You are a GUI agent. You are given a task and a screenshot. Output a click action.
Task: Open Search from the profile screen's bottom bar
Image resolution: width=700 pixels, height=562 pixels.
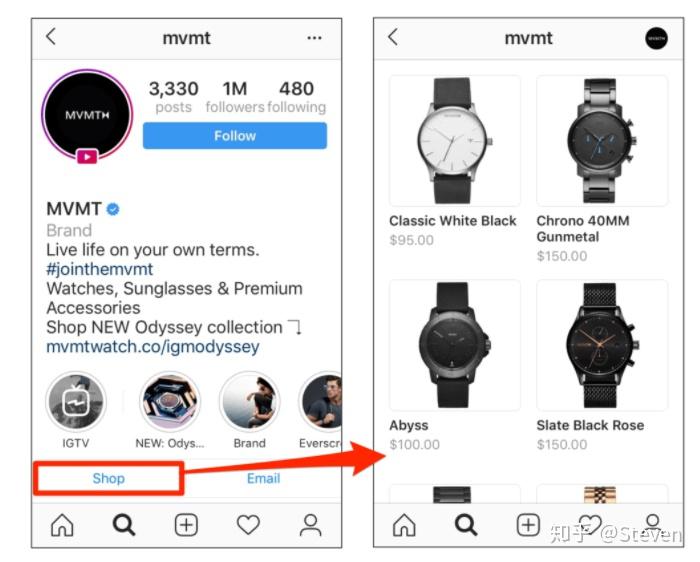click(124, 525)
